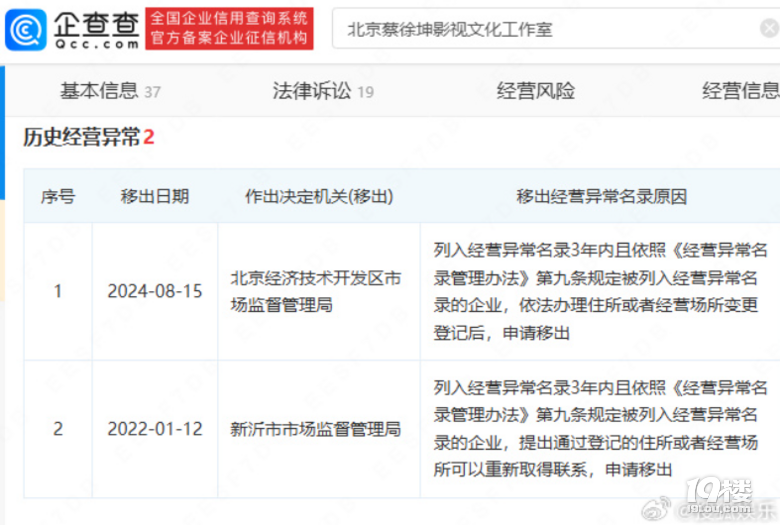Click the Qichacha blue logo icon
The width and height of the screenshot is (780, 525).
pyautogui.click(x=26, y=30)
